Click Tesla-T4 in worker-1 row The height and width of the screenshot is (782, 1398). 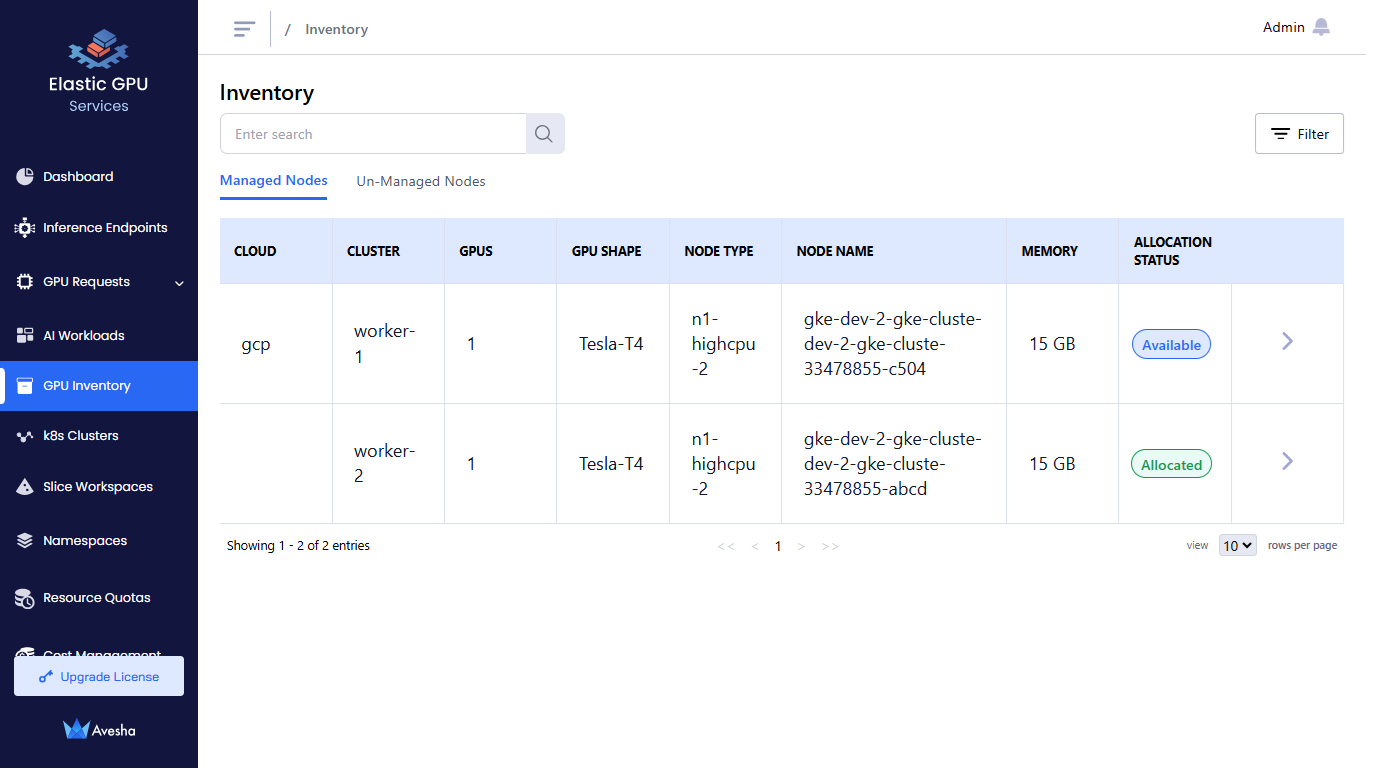(x=611, y=344)
